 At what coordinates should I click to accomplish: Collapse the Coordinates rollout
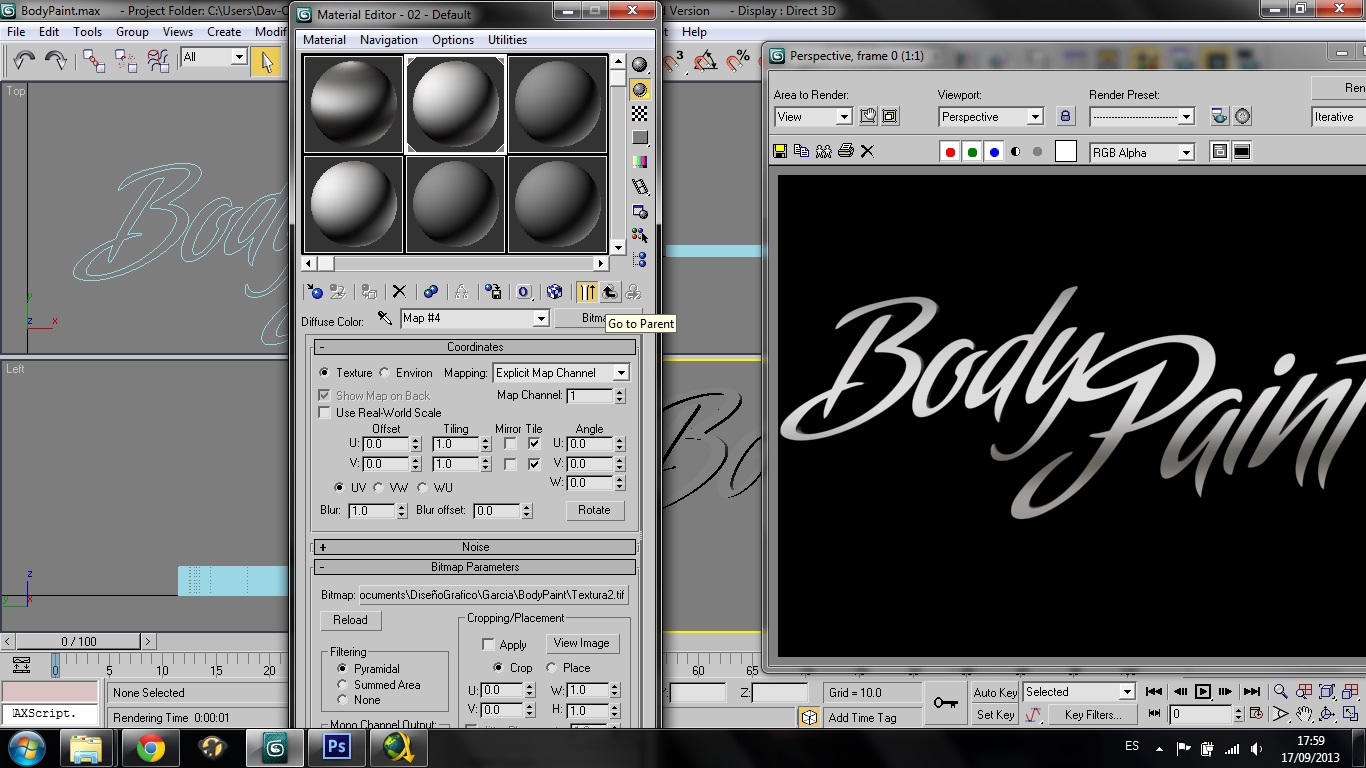tap(475, 347)
